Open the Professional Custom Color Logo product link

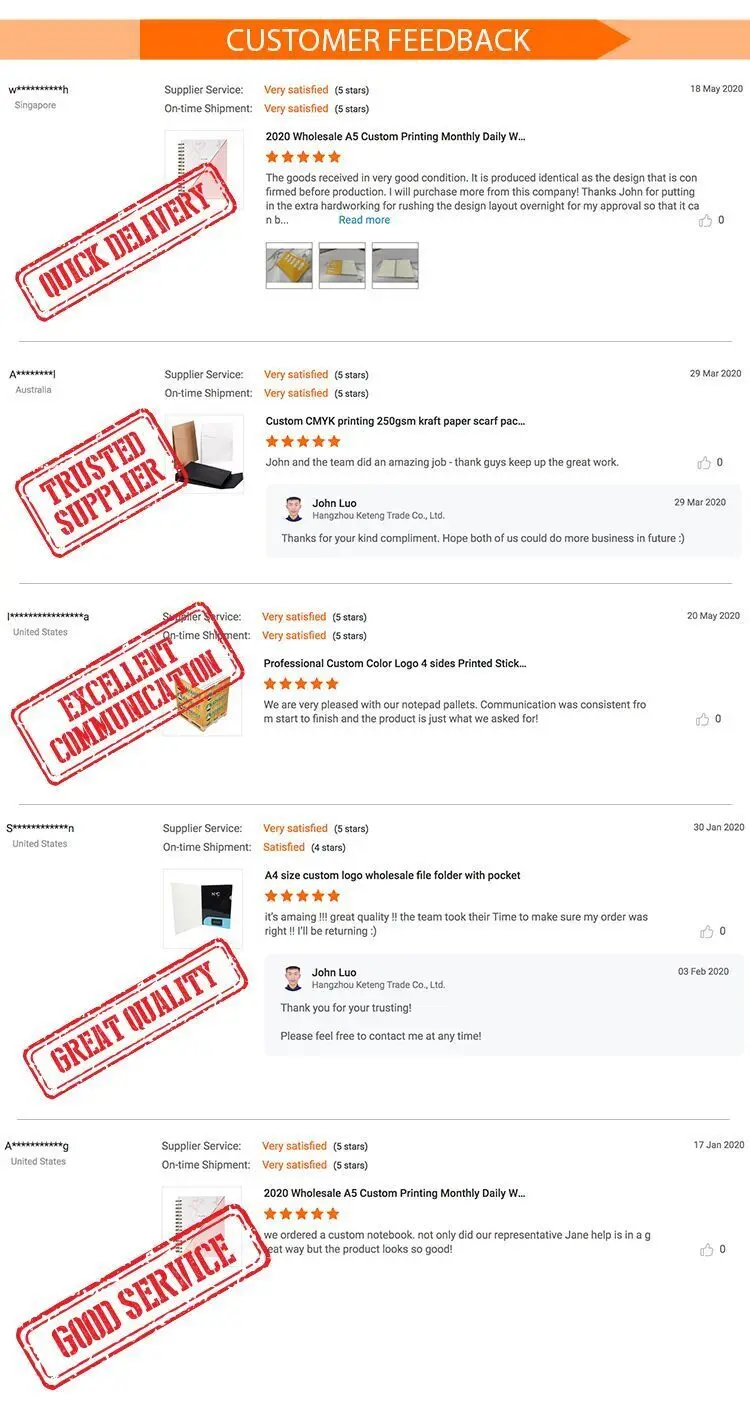pyautogui.click(x=395, y=663)
